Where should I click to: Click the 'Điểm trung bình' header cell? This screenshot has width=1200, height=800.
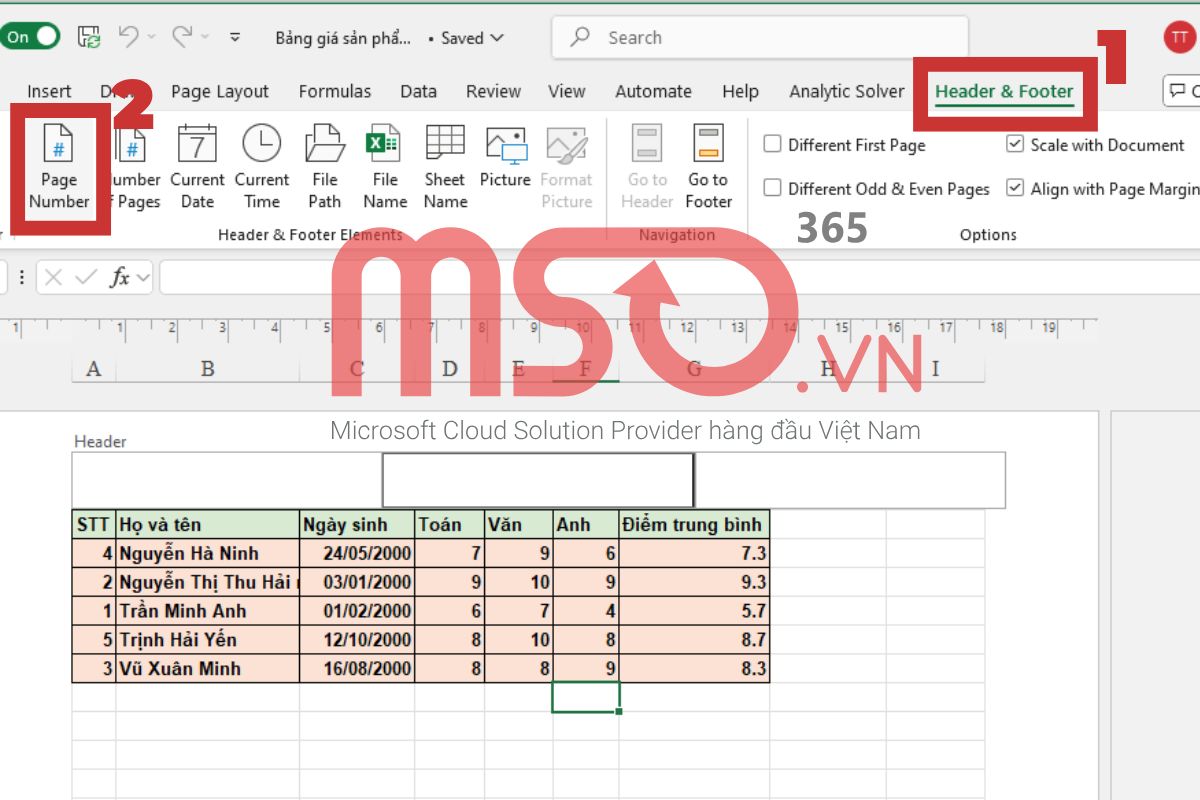694,524
